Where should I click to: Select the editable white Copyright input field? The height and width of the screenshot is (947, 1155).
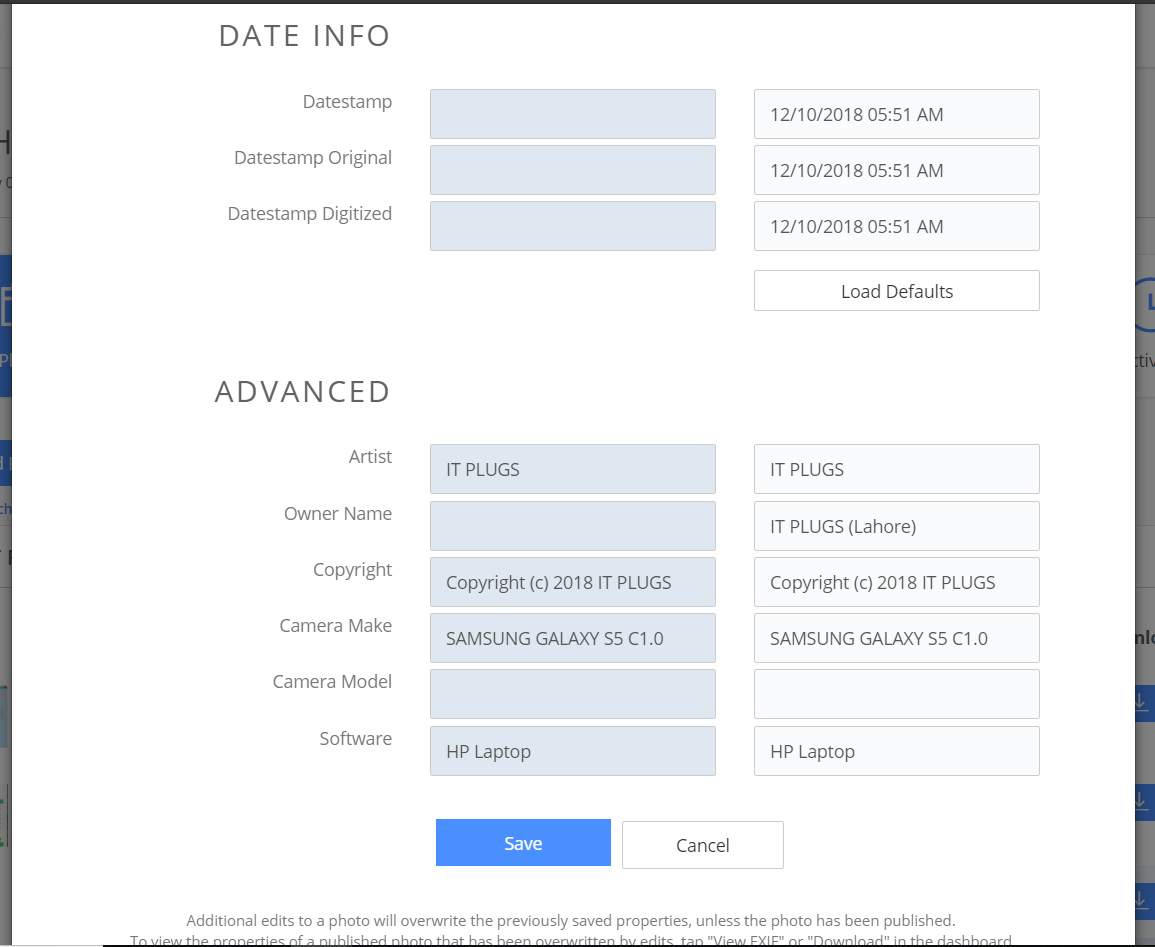point(896,582)
